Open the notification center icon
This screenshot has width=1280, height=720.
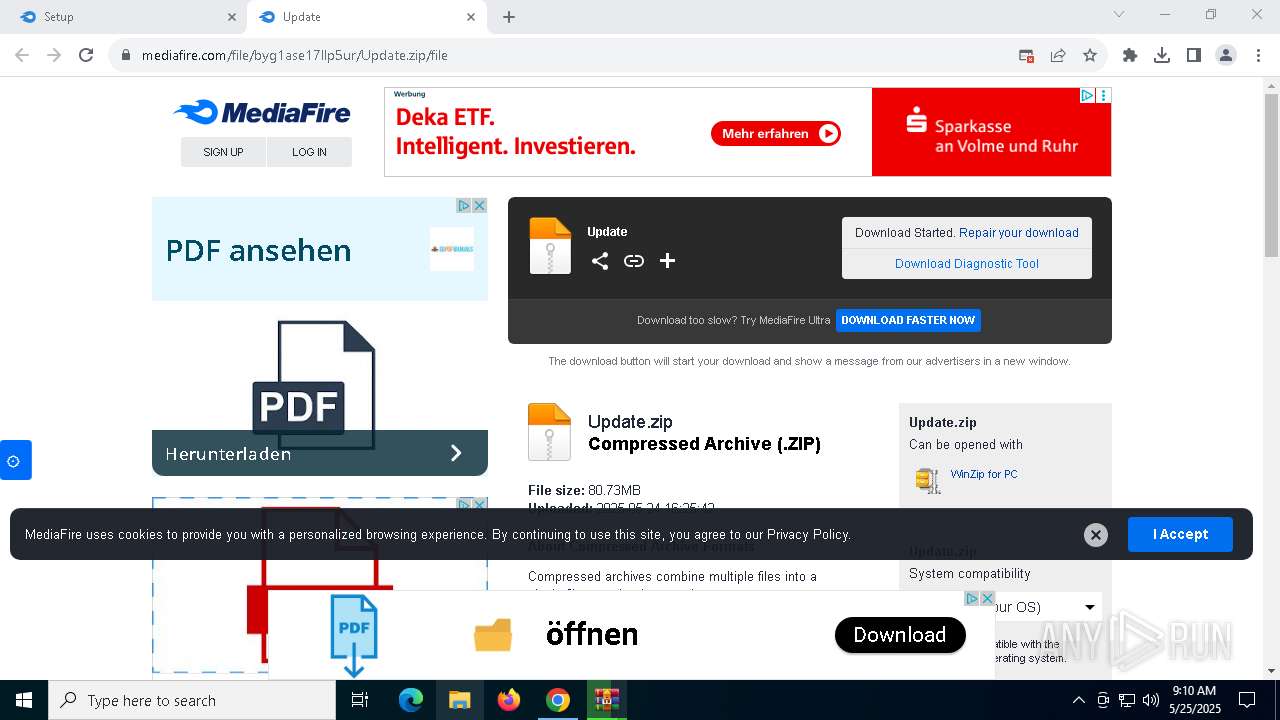pyautogui.click(x=1247, y=700)
